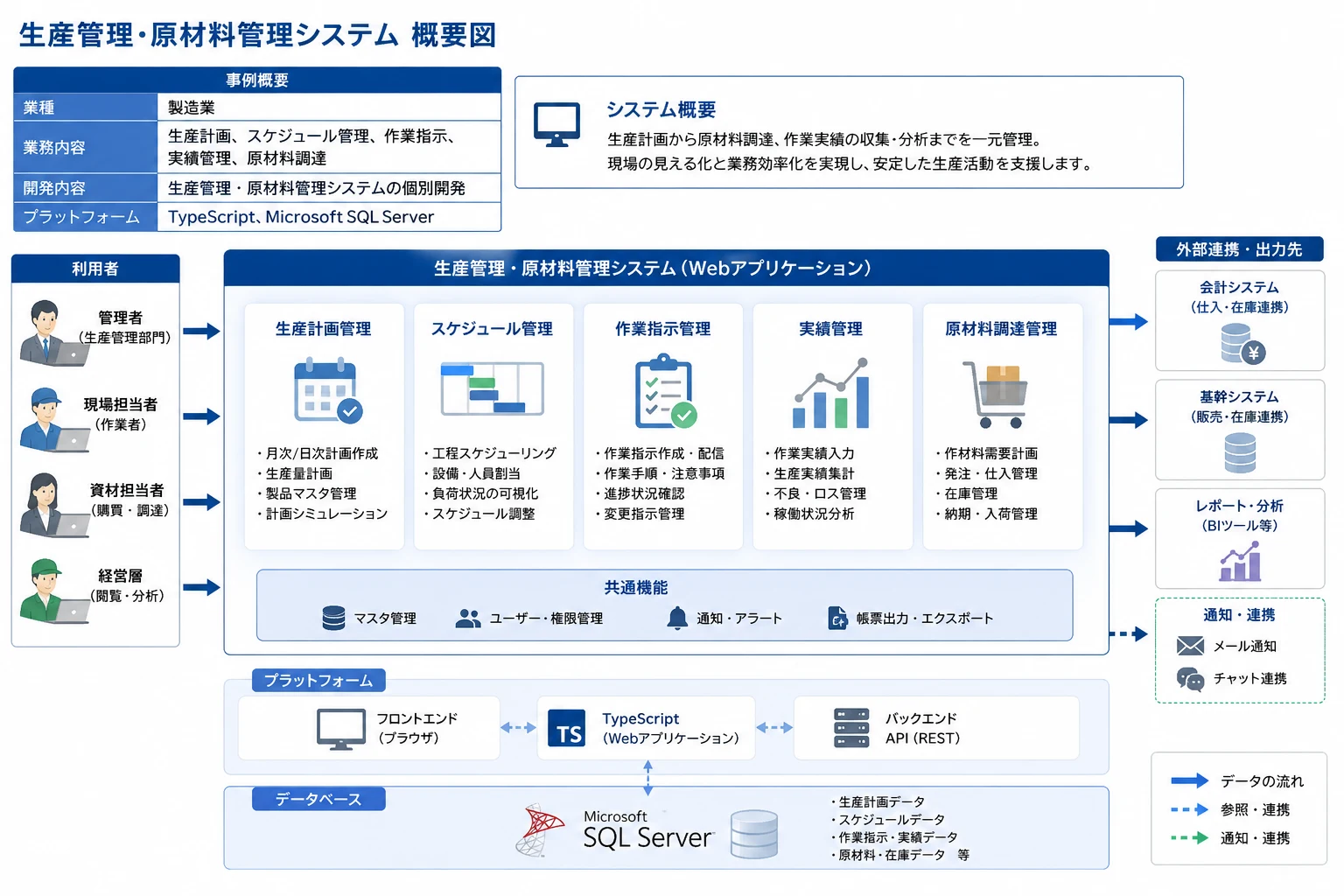
Task: Click the Gantt chart icon under スケジュール管理
Action: 492,388
